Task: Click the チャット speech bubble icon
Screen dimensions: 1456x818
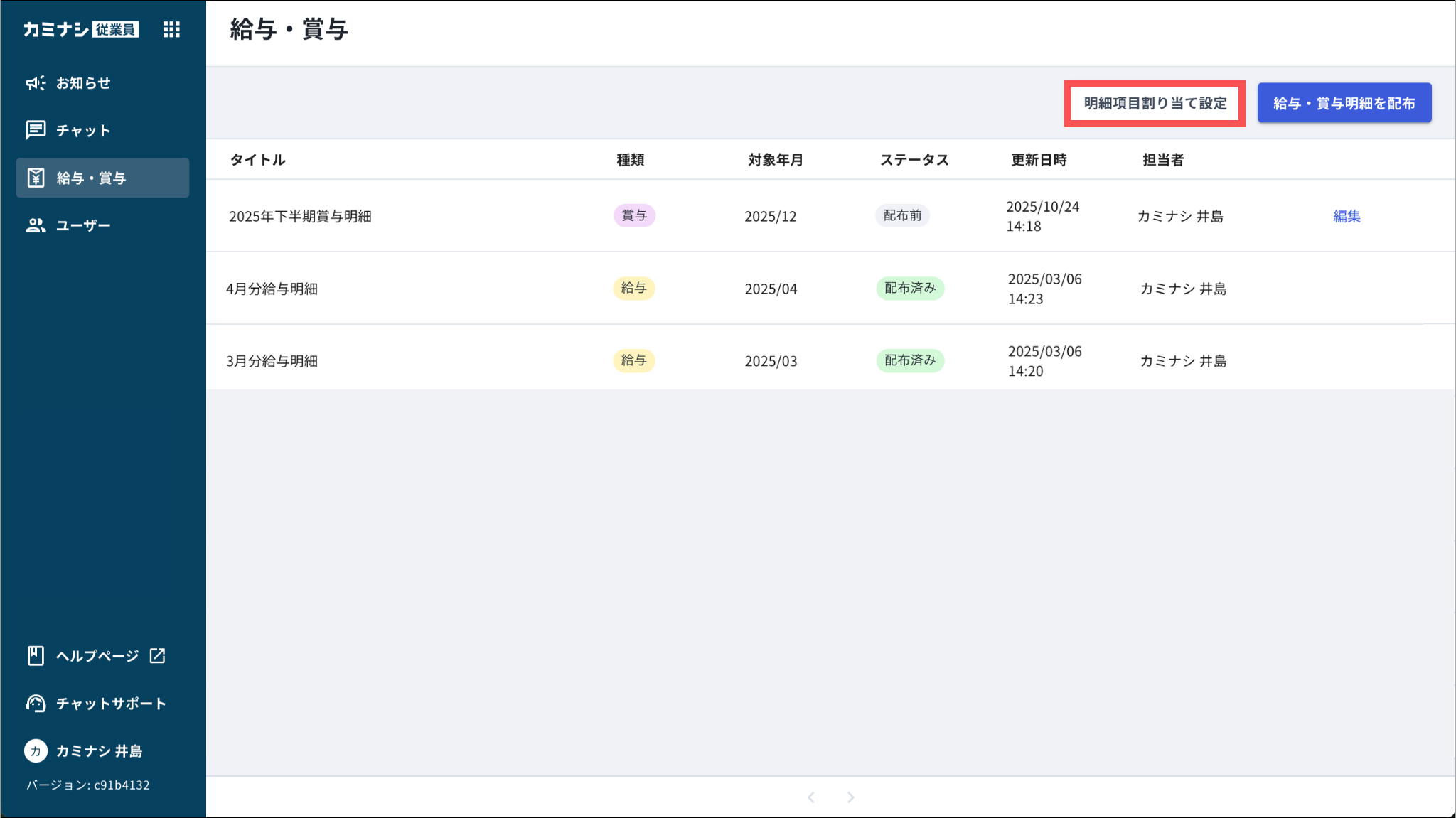Action: (x=36, y=130)
